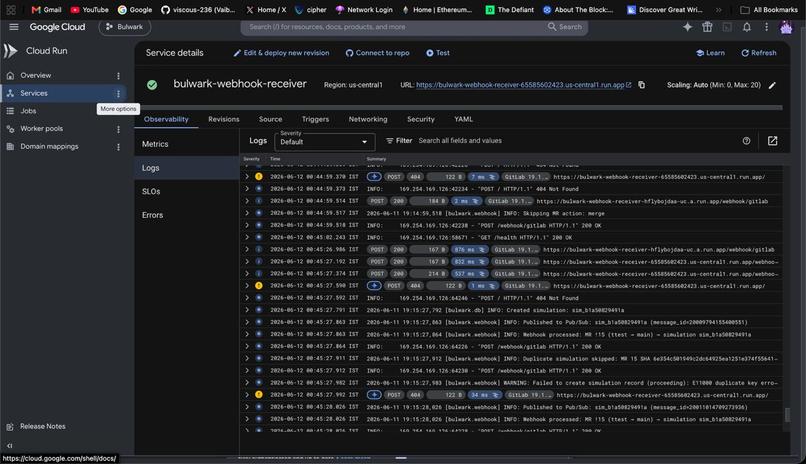Click the Cloud Run product logo
This screenshot has height=464, width=806.
click(10, 50)
